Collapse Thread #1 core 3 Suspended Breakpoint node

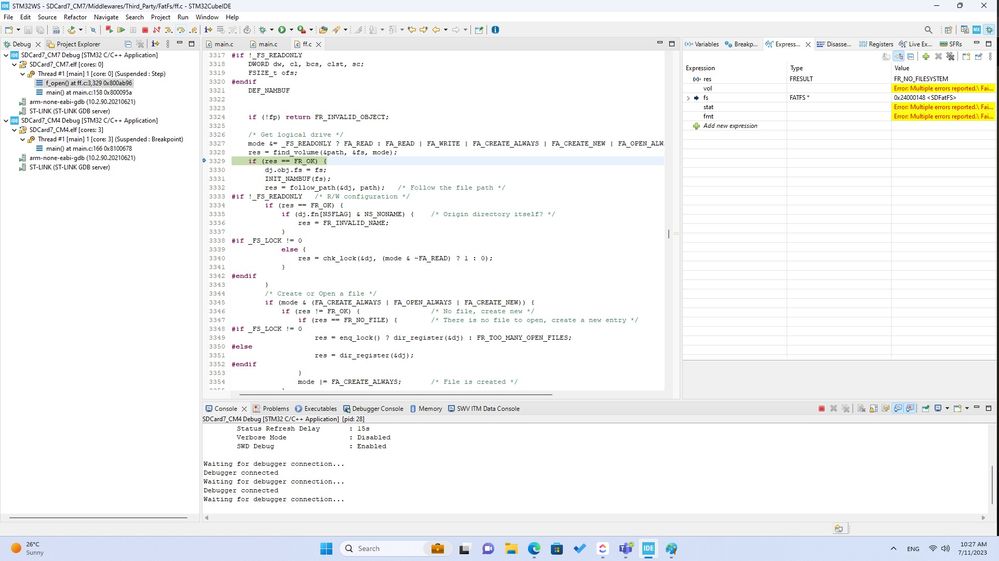pyautogui.click(x=22, y=139)
